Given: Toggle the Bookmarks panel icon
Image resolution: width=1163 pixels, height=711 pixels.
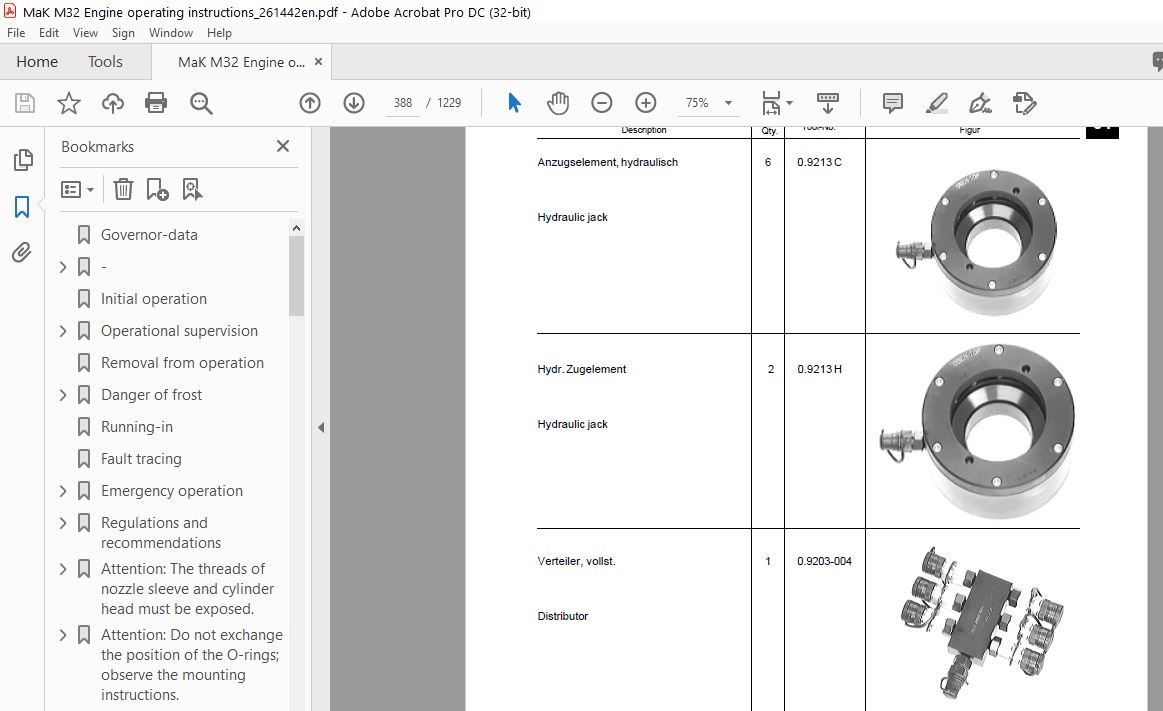Looking at the screenshot, I should [x=22, y=207].
